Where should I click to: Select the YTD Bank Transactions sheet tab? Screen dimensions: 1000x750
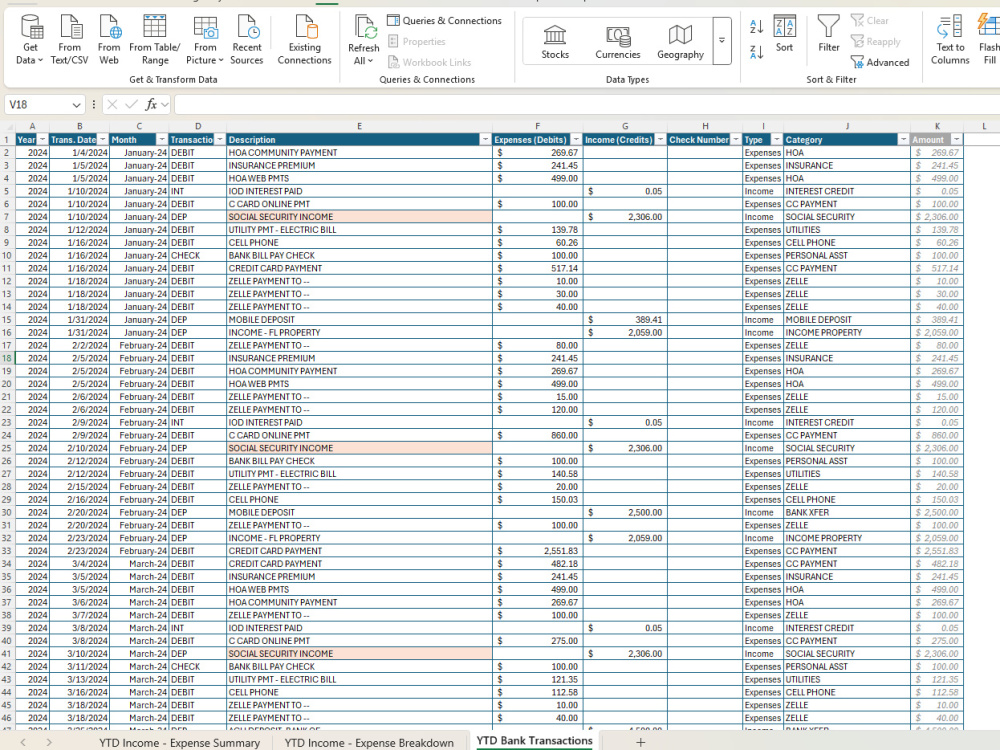[x=534, y=741]
